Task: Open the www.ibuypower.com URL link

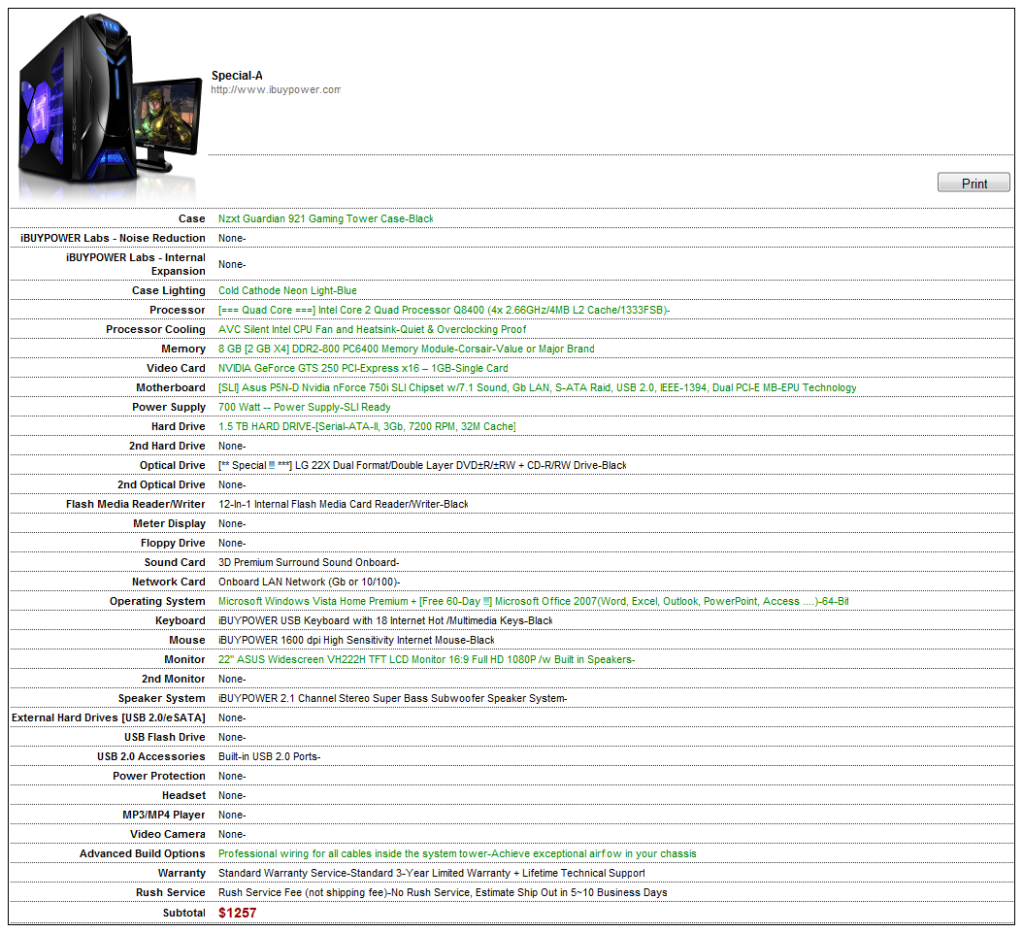Action: click(x=275, y=90)
